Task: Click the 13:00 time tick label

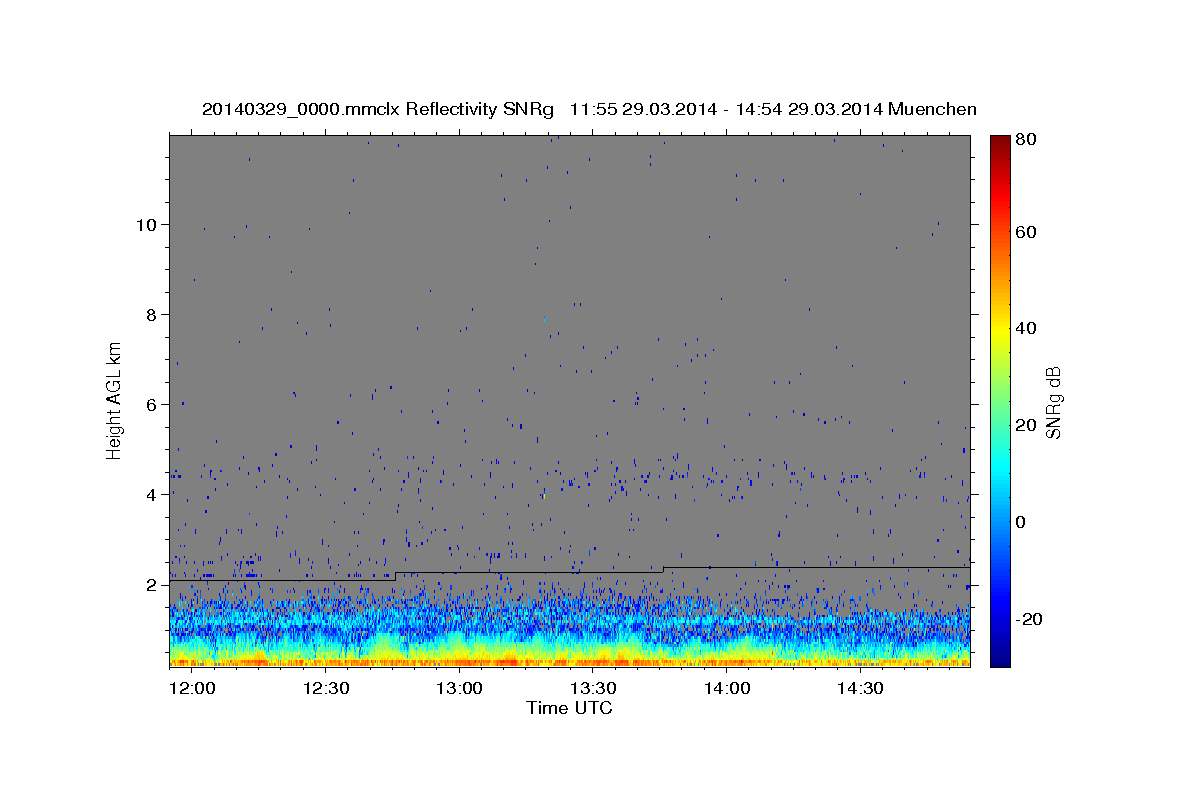Action: [459, 688]
